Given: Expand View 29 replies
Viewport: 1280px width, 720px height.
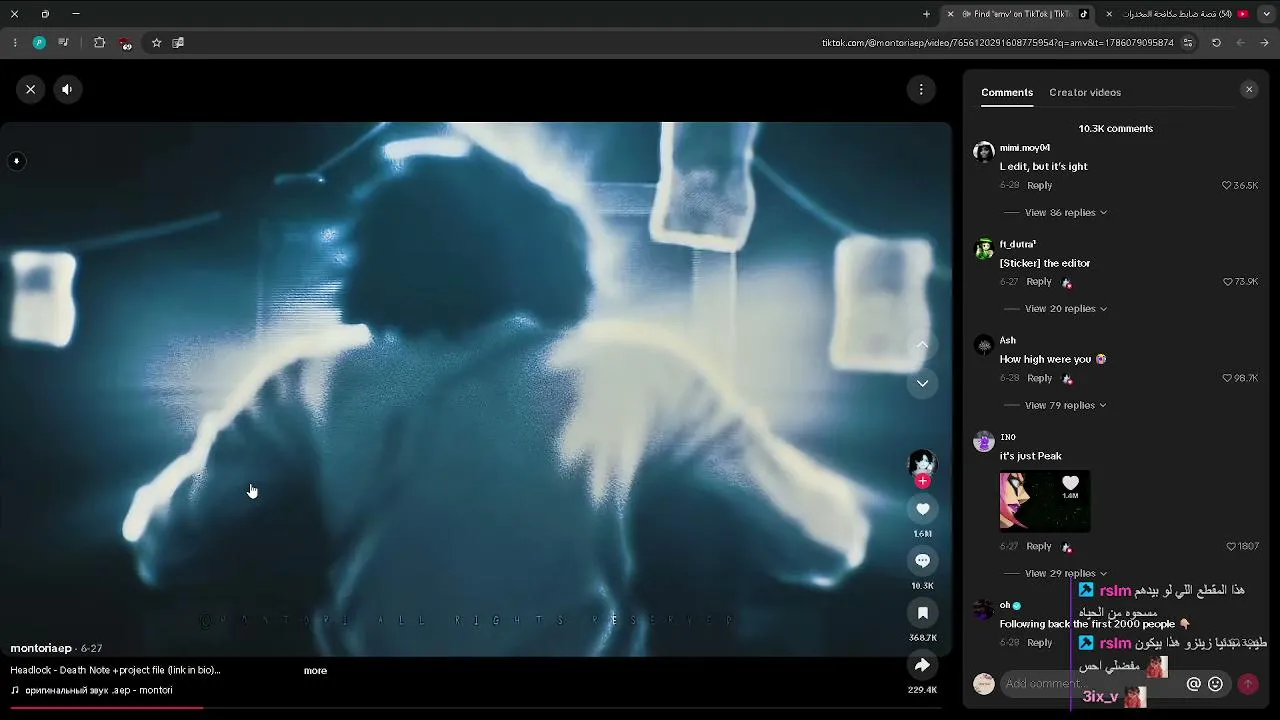Looking at the screenshot, I should 1065,573.
